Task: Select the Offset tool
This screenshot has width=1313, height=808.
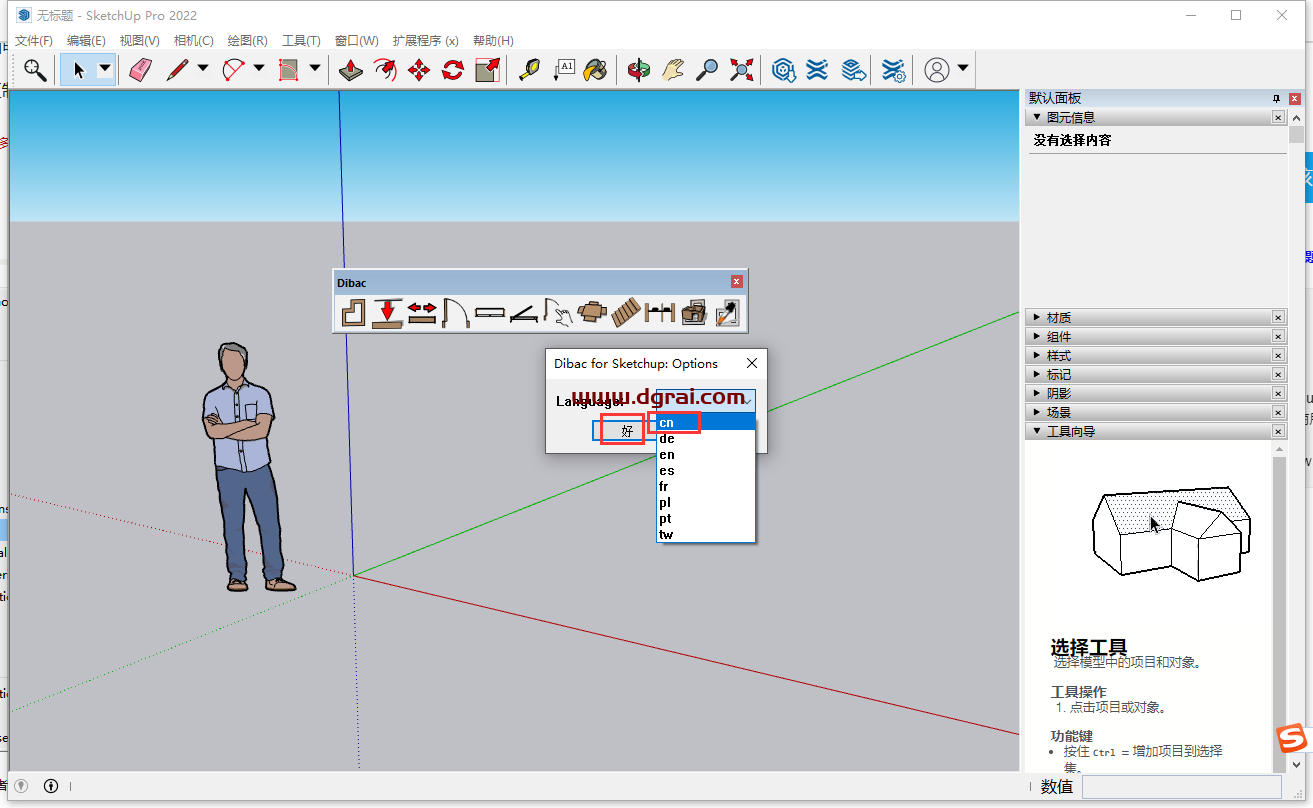Action: point(385,70)
